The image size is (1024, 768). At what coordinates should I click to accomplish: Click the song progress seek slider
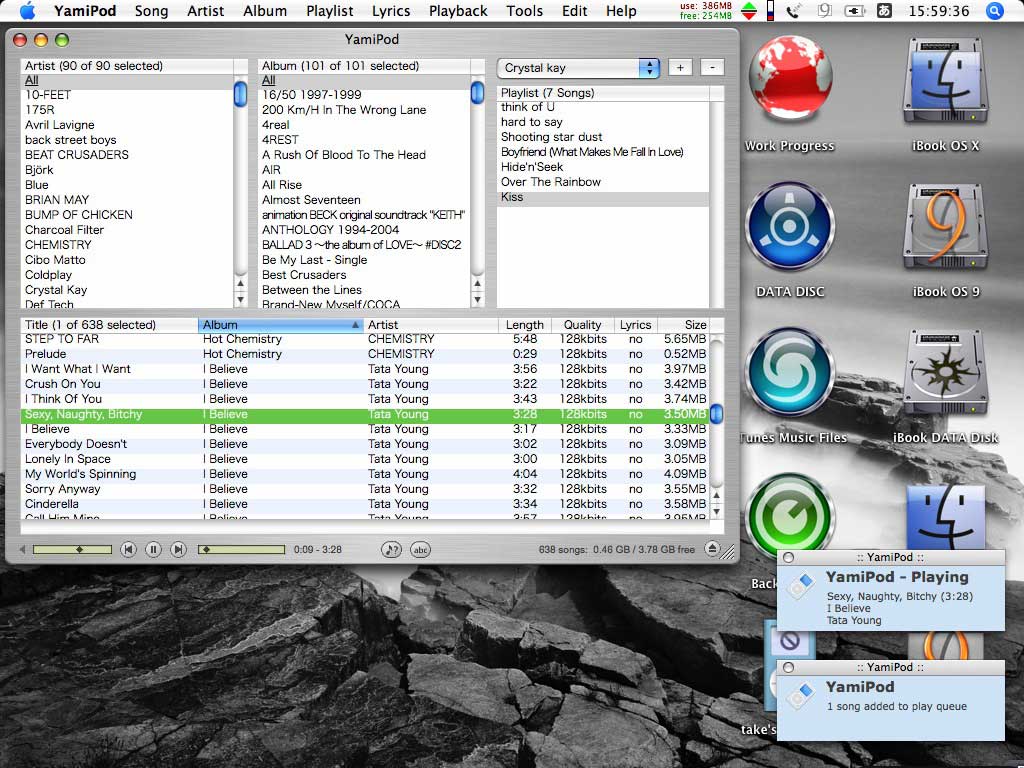click(x=241, y=550)
